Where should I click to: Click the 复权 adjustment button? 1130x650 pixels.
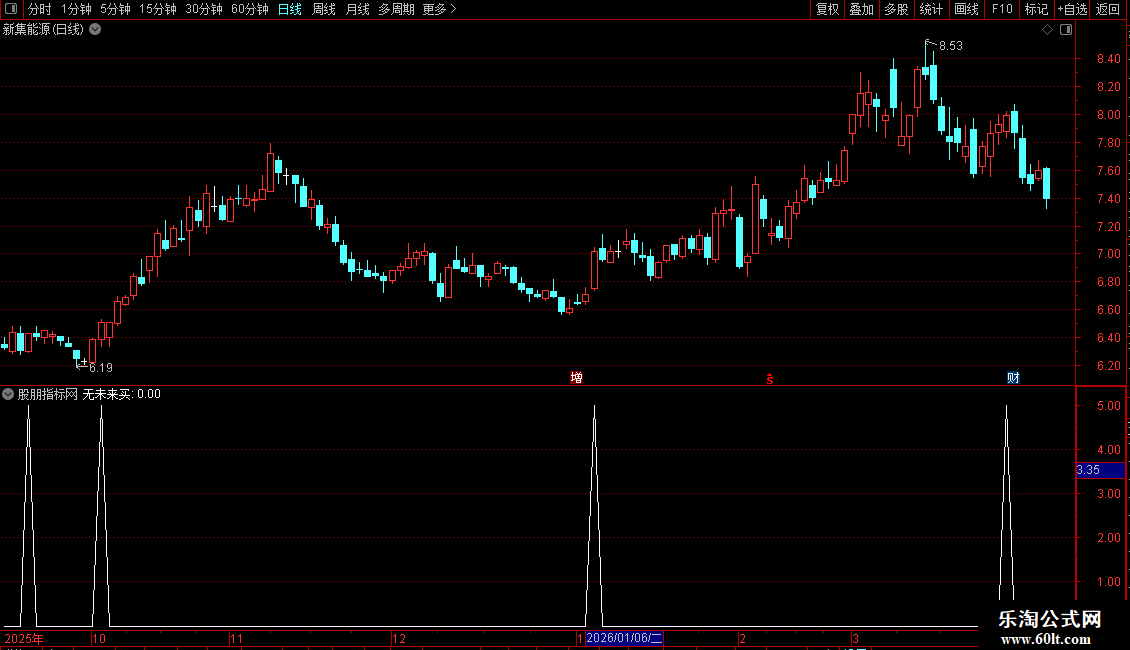[827, 9]
